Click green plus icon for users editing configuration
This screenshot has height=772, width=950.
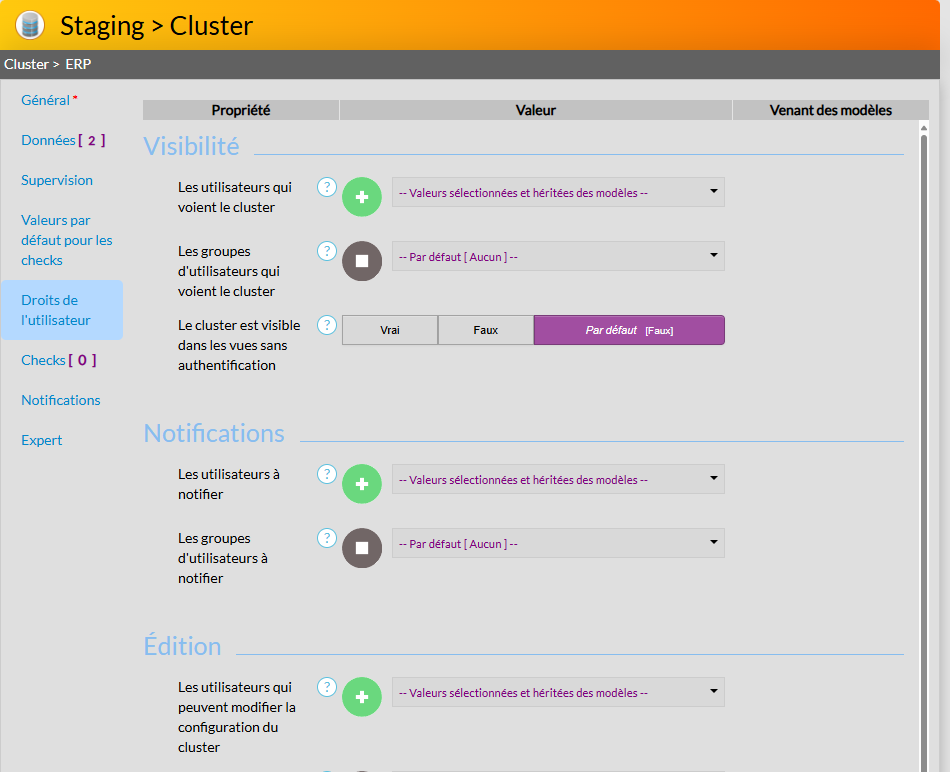point(362,696)
